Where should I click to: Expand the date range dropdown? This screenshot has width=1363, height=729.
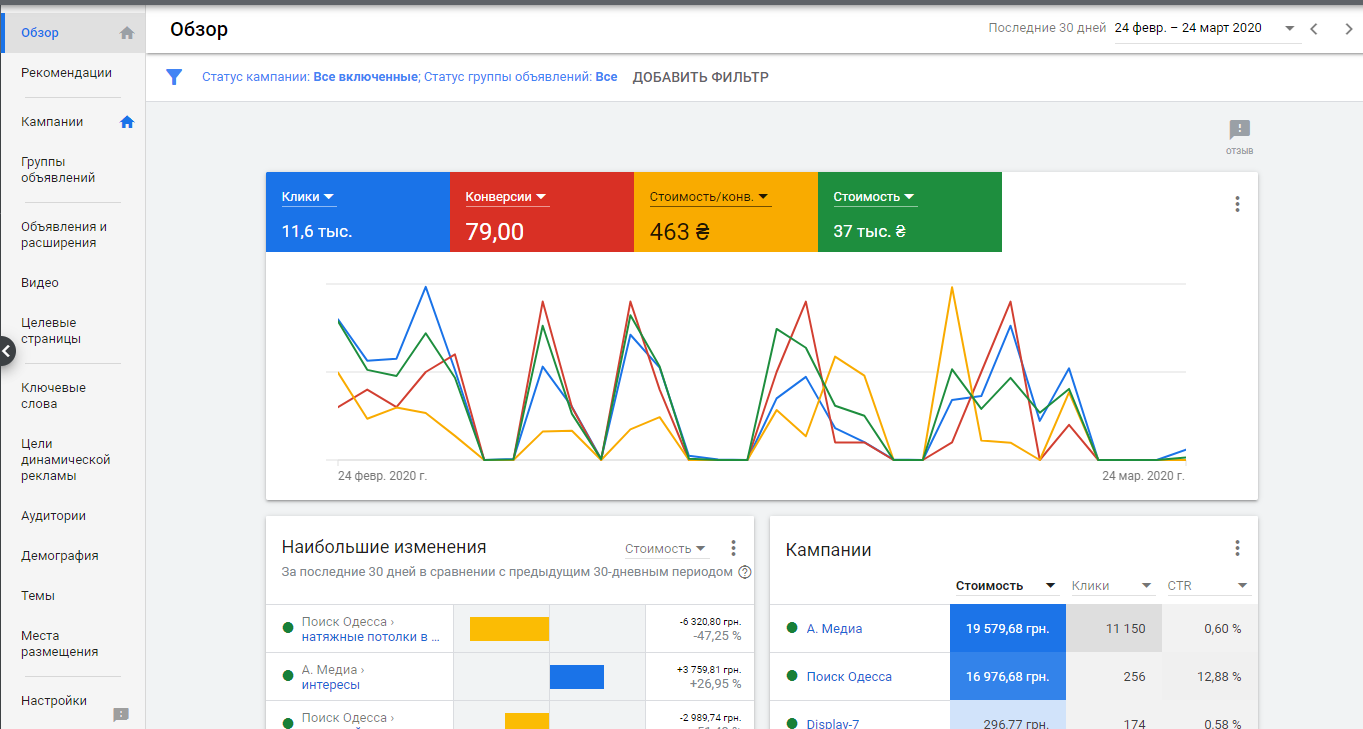1289,29
